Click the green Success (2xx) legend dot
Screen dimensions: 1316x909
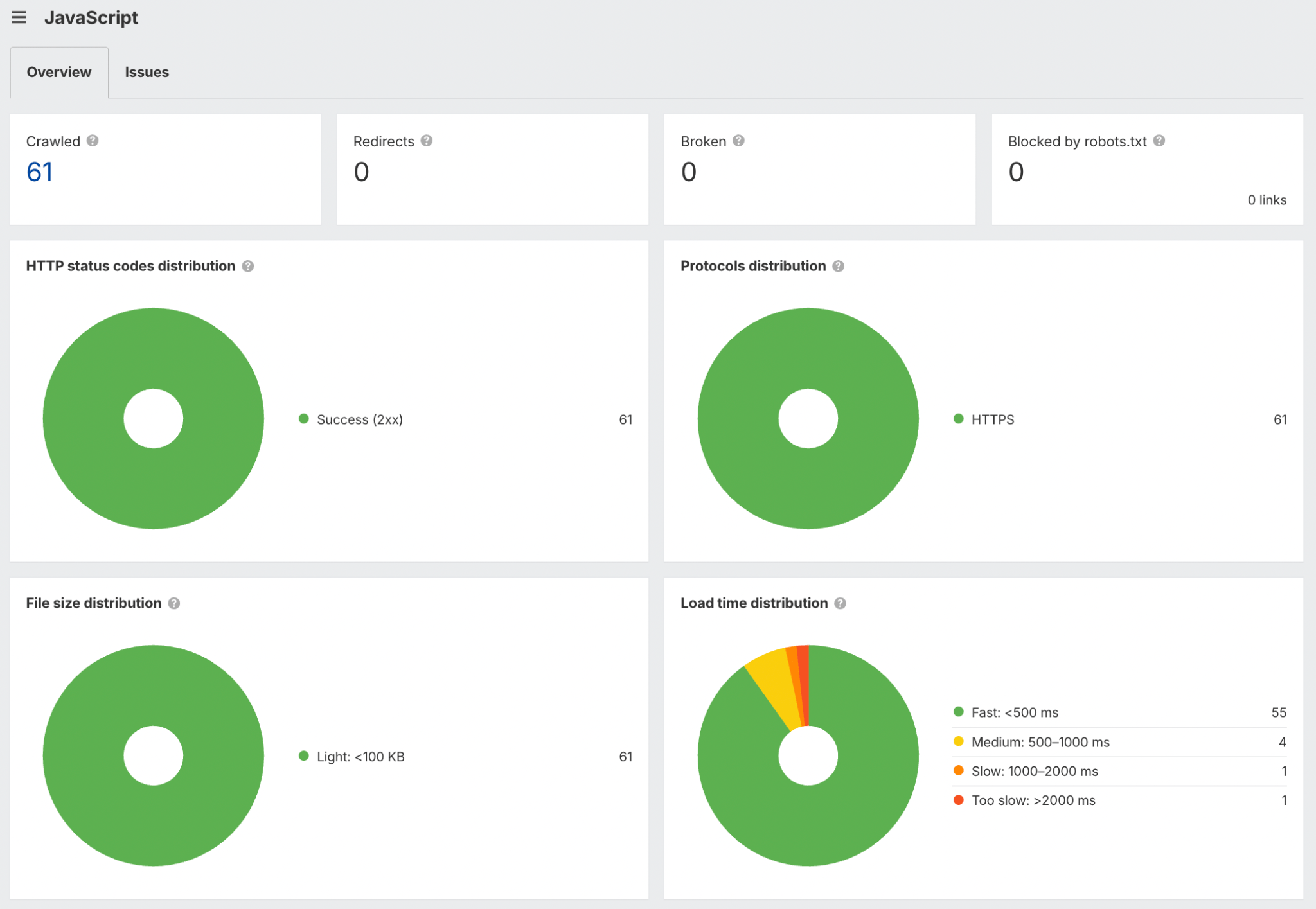(304, 419)
